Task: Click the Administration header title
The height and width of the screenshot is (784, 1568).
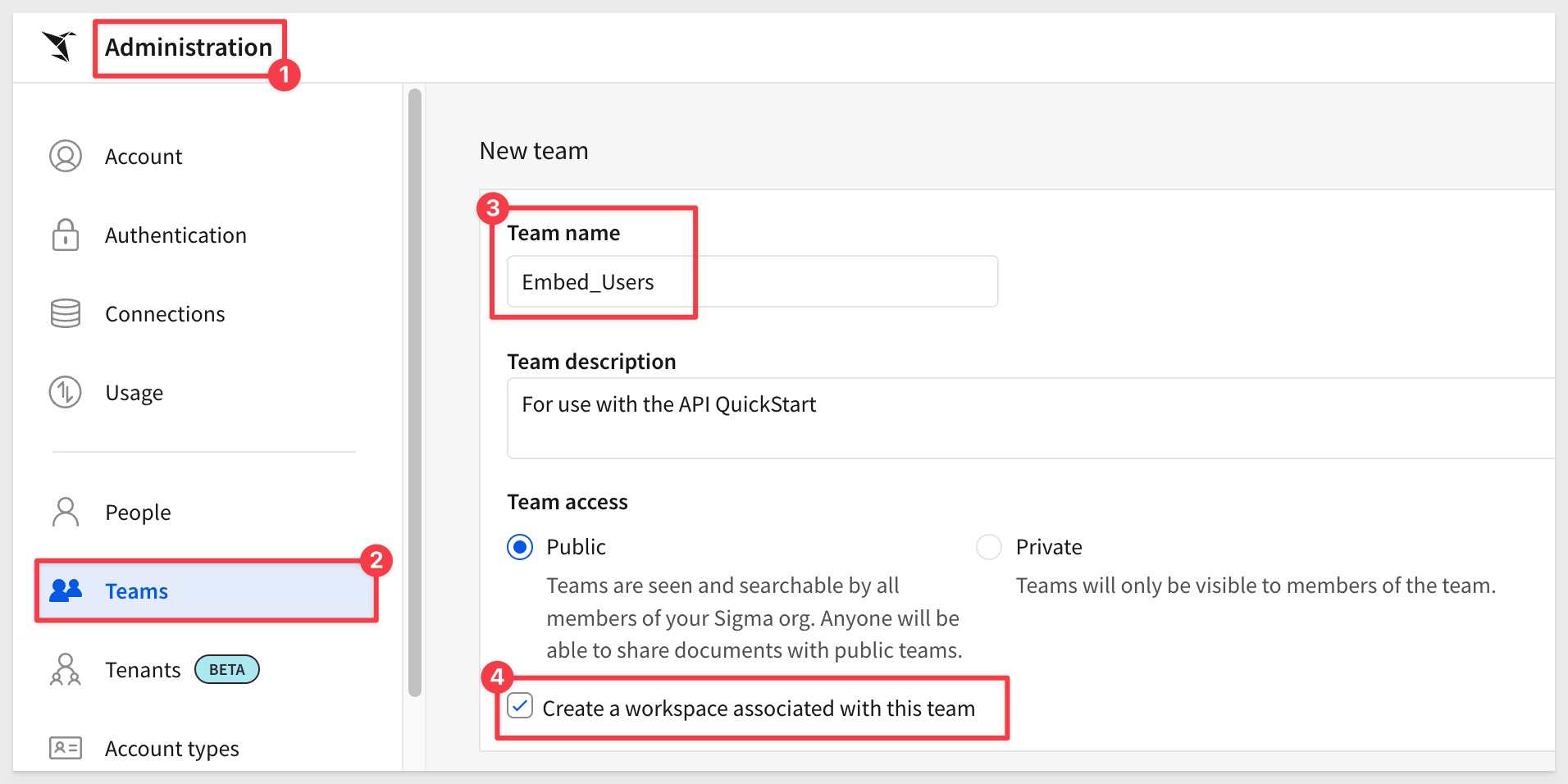Action: click(x=189, y=48)
